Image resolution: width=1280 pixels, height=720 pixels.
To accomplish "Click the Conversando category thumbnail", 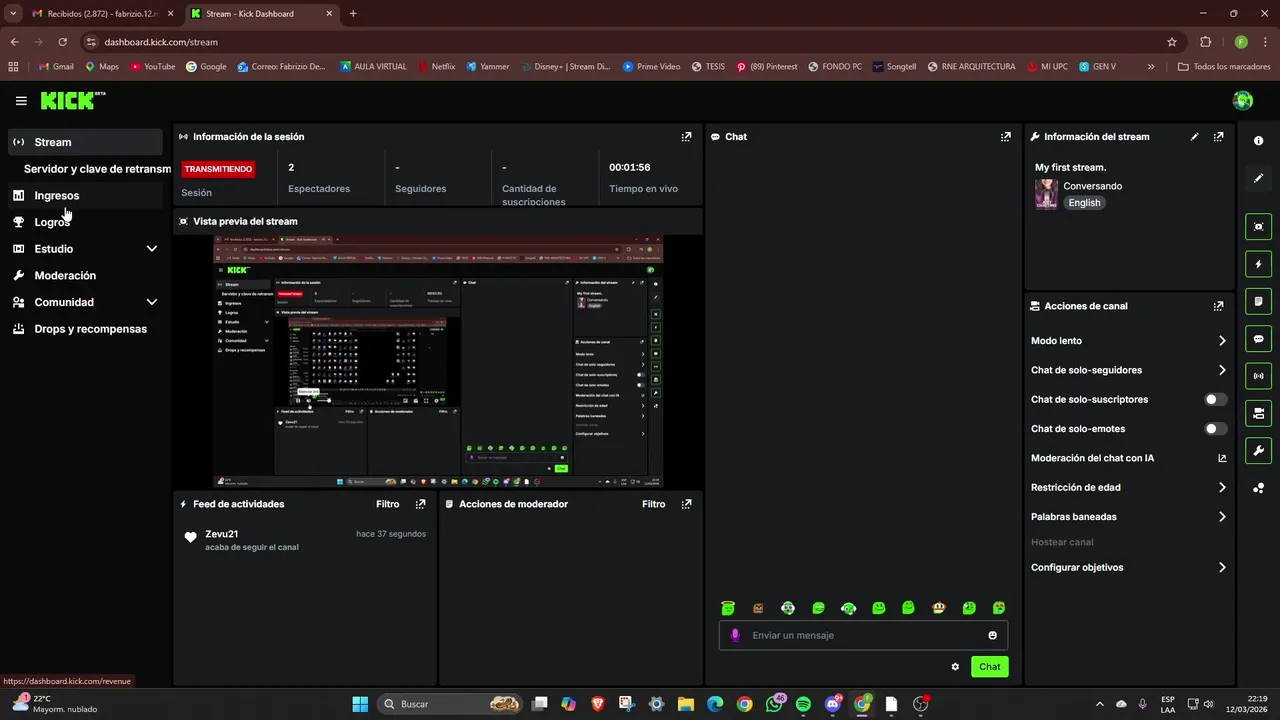I will pos(1046,194).
